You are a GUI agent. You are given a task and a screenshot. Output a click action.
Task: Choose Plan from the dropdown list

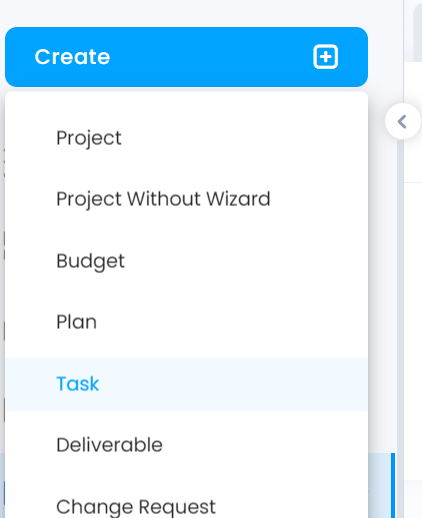186,322
